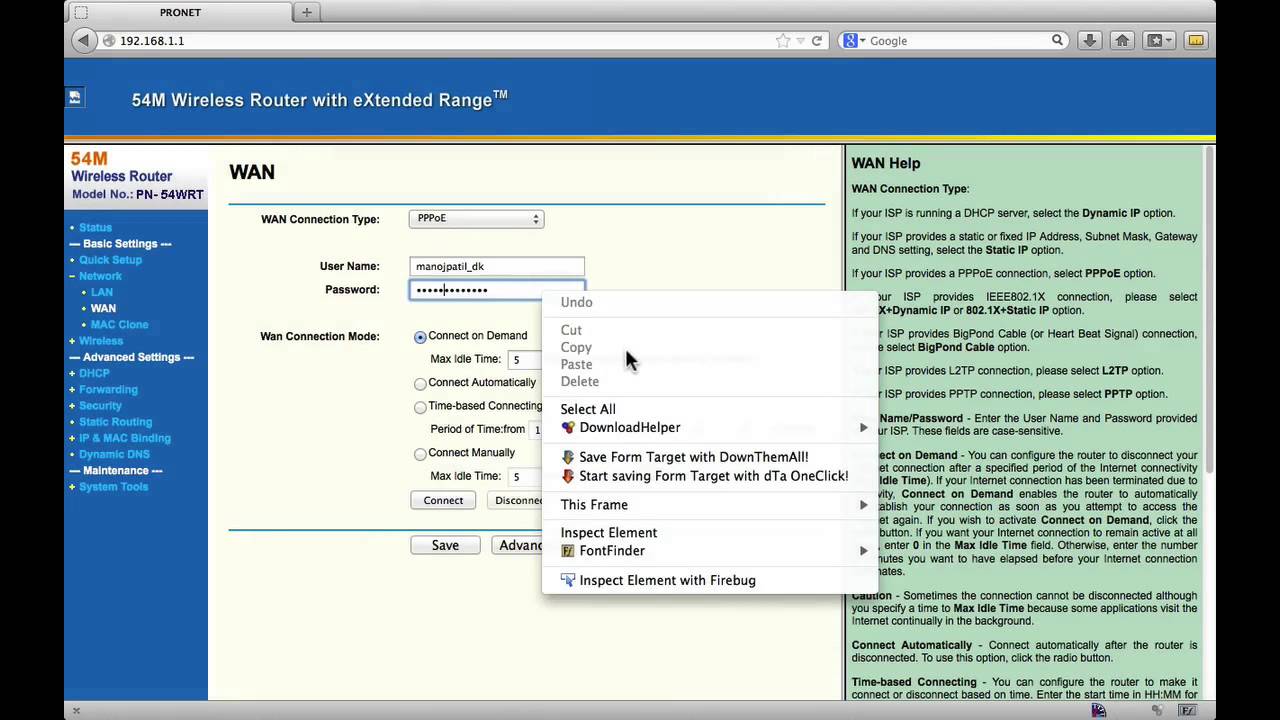Screen dimensions: 1280x720
Task: Open the Status link in sidebar
Action: point(95,228)
